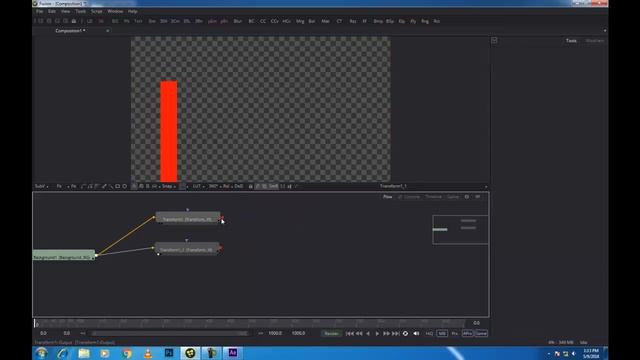The width and height of the screenshot is (640, 360).
Task: Open After Effects from the taskbar
Action: [233, 353]
